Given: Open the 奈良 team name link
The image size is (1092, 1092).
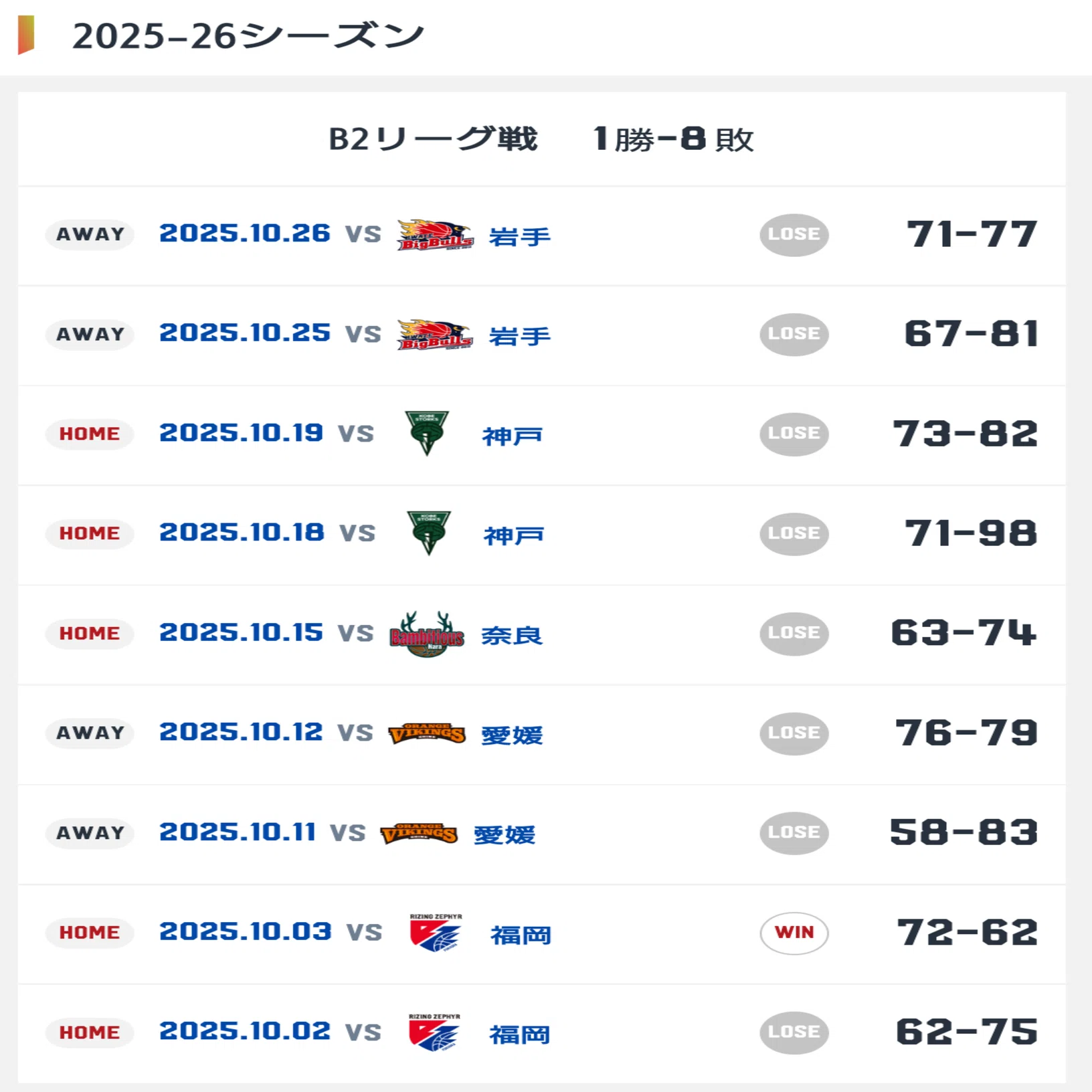Looking at the screenshot, I should pyautogui.click(x=512, y=635).
